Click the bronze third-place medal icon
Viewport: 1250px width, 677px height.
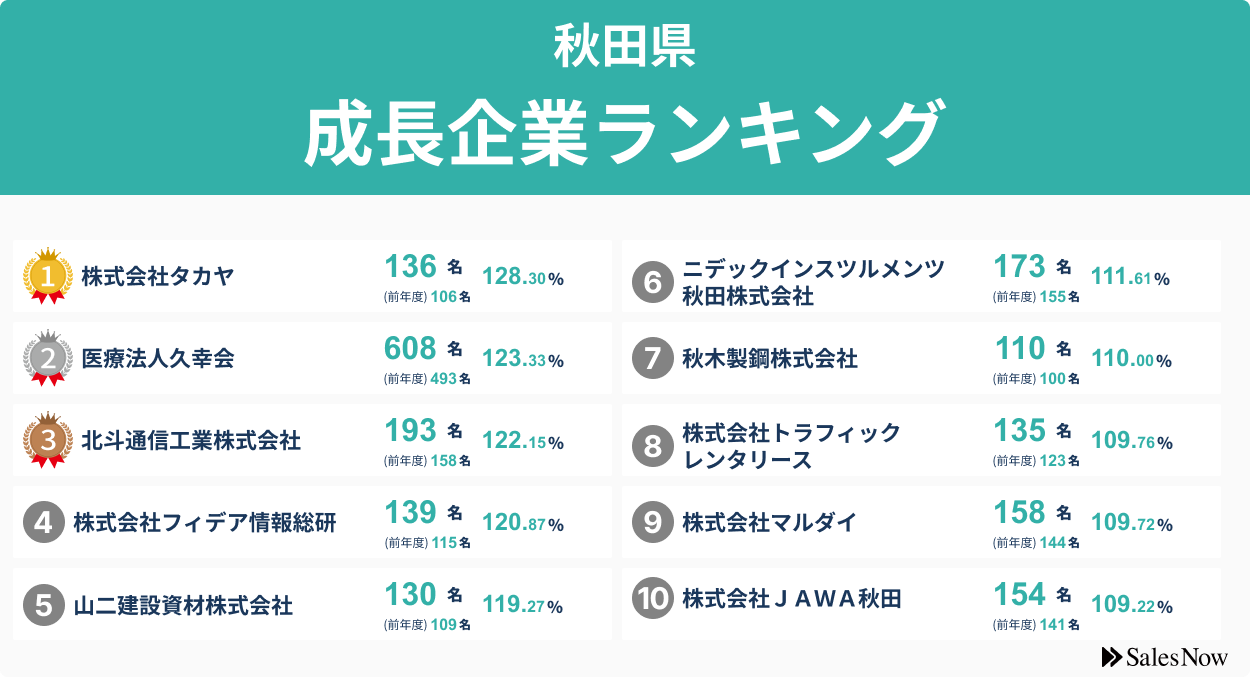point(47,439)
